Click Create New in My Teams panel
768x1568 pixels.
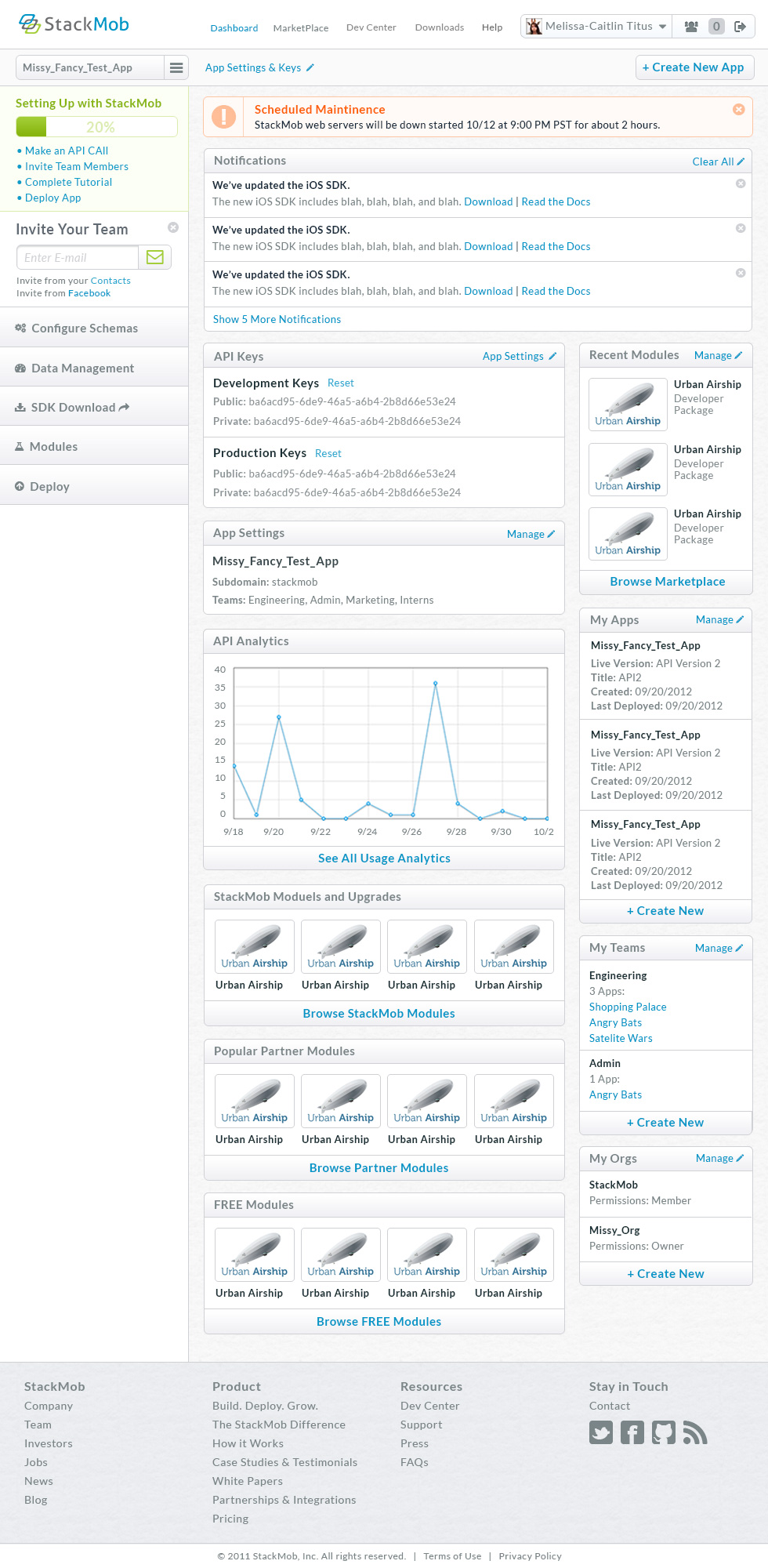click(x=665, y=1123)
